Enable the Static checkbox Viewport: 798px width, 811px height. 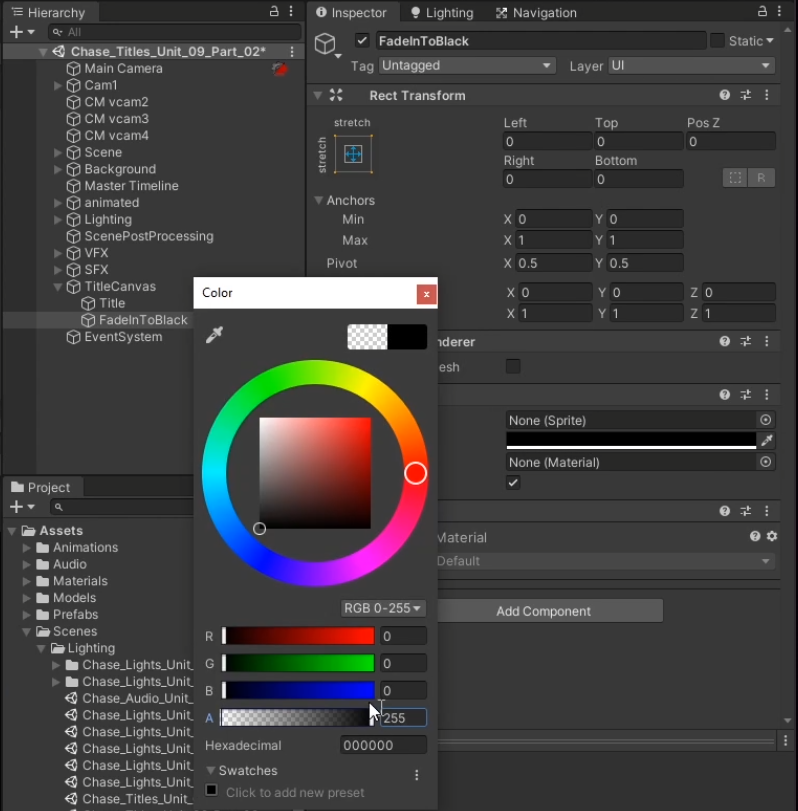click(x=717, y=41)
